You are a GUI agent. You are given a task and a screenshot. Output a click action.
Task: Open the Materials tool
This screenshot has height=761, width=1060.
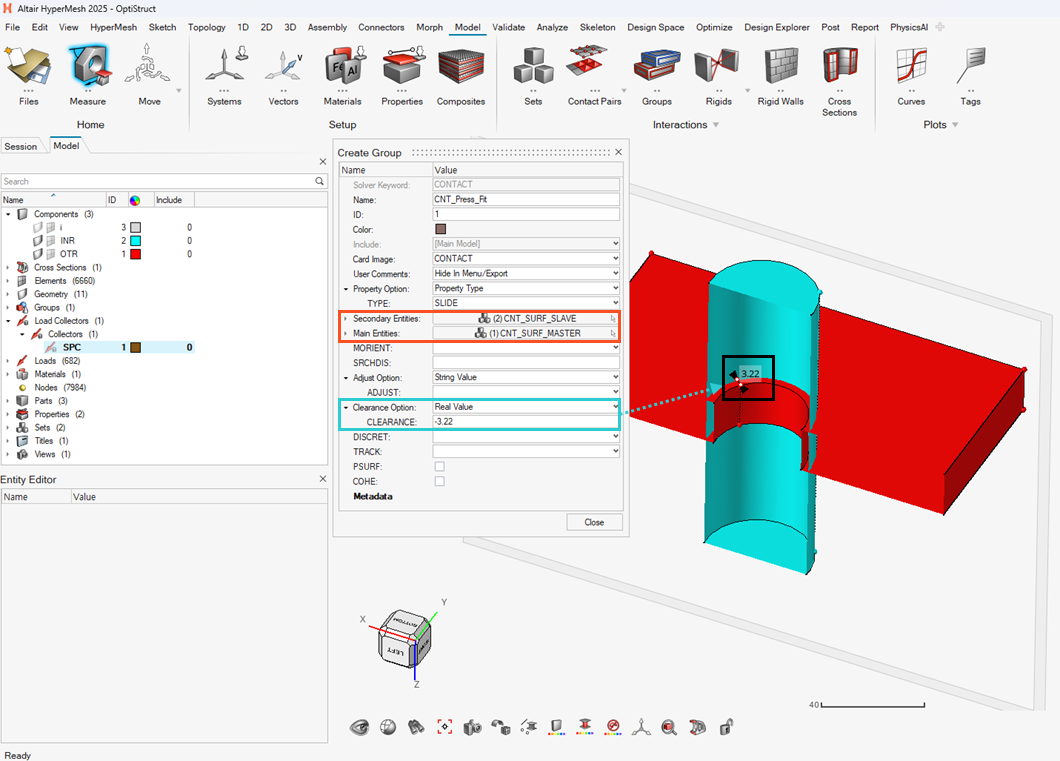coord(343,74)
